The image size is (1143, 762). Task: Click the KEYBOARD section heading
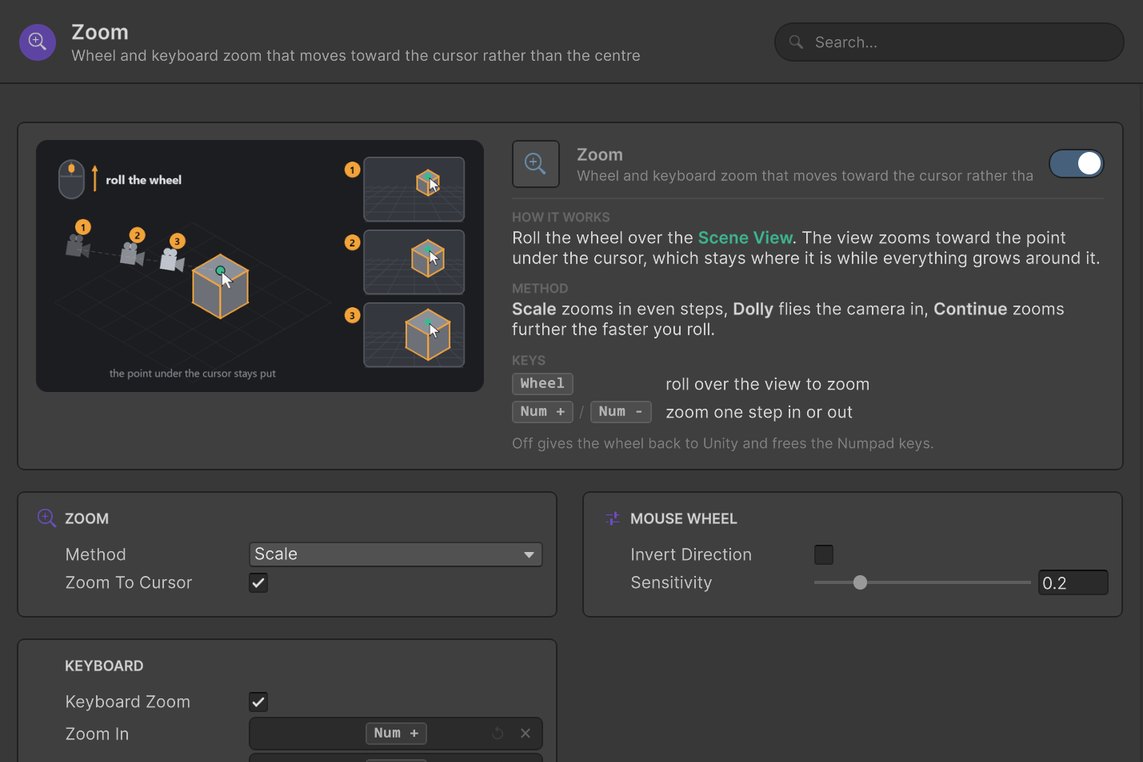[104, 666]
